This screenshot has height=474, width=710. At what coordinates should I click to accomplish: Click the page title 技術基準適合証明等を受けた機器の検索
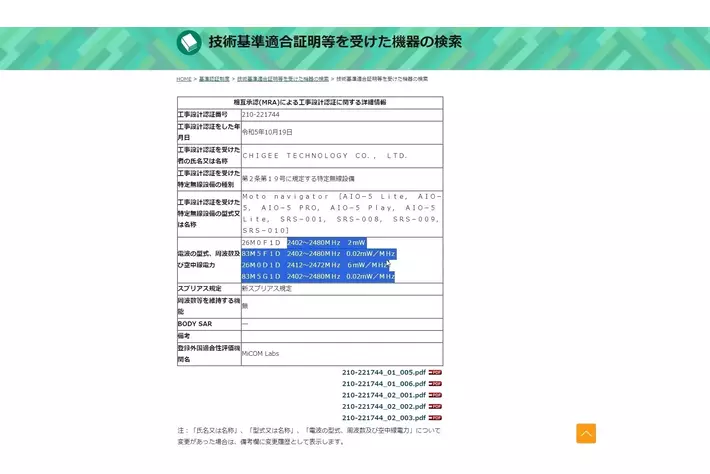point(335,42)
